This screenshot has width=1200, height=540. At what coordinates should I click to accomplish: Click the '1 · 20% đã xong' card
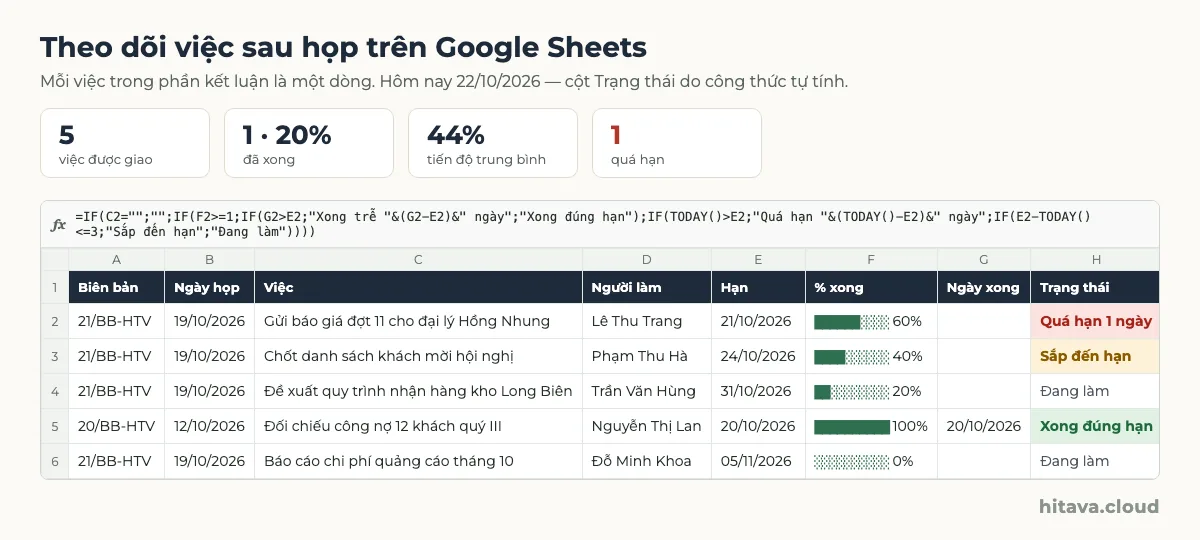(309, 143)
